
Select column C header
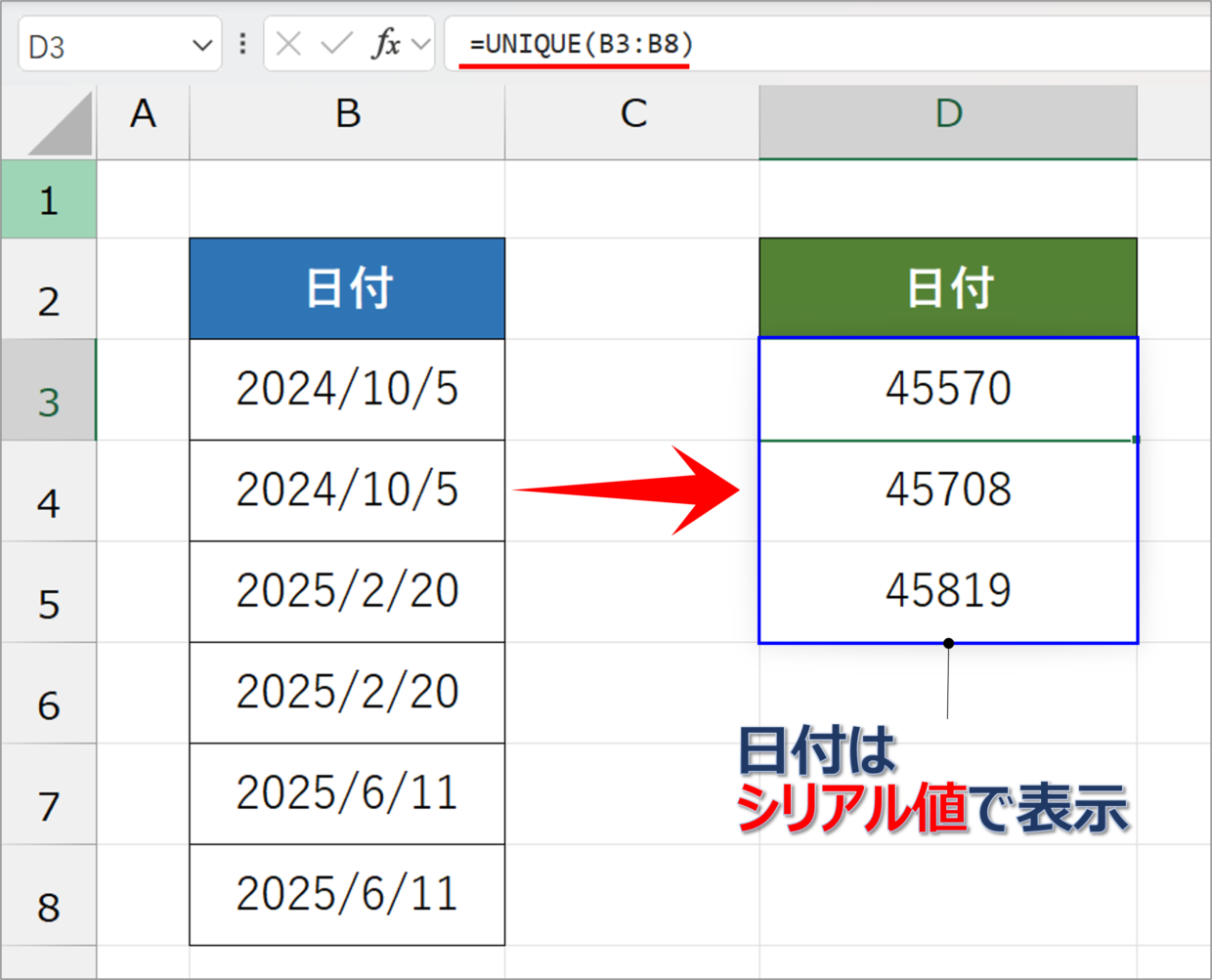(632, 115)
